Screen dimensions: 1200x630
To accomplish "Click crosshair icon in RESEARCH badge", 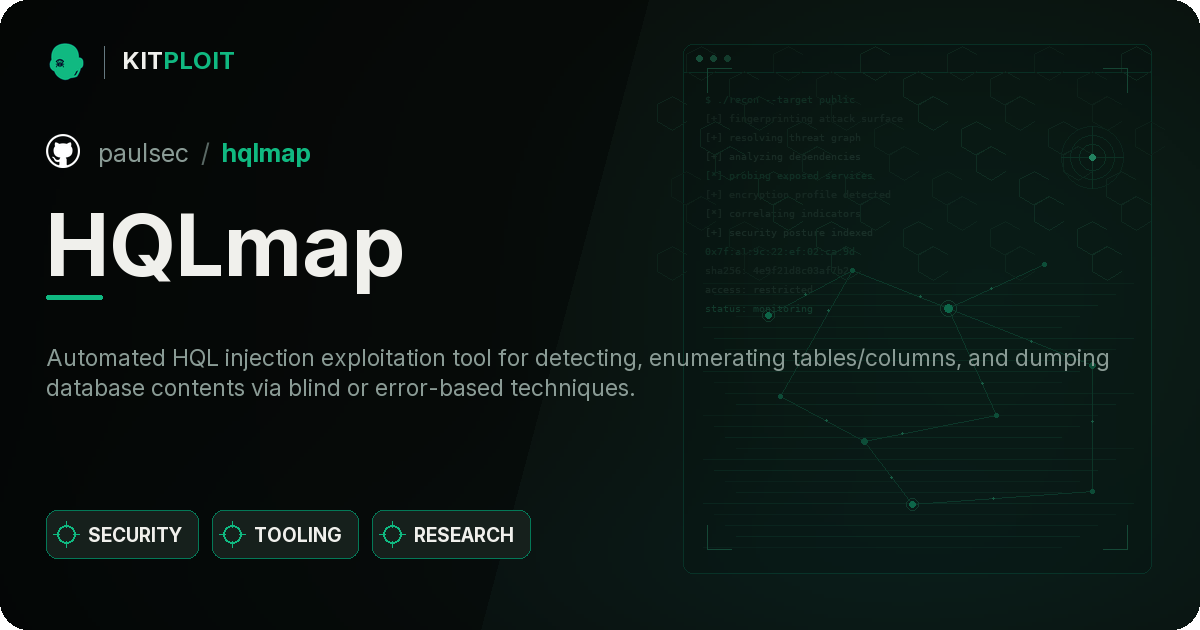I will pyautogui.click(x=393, y=535).
